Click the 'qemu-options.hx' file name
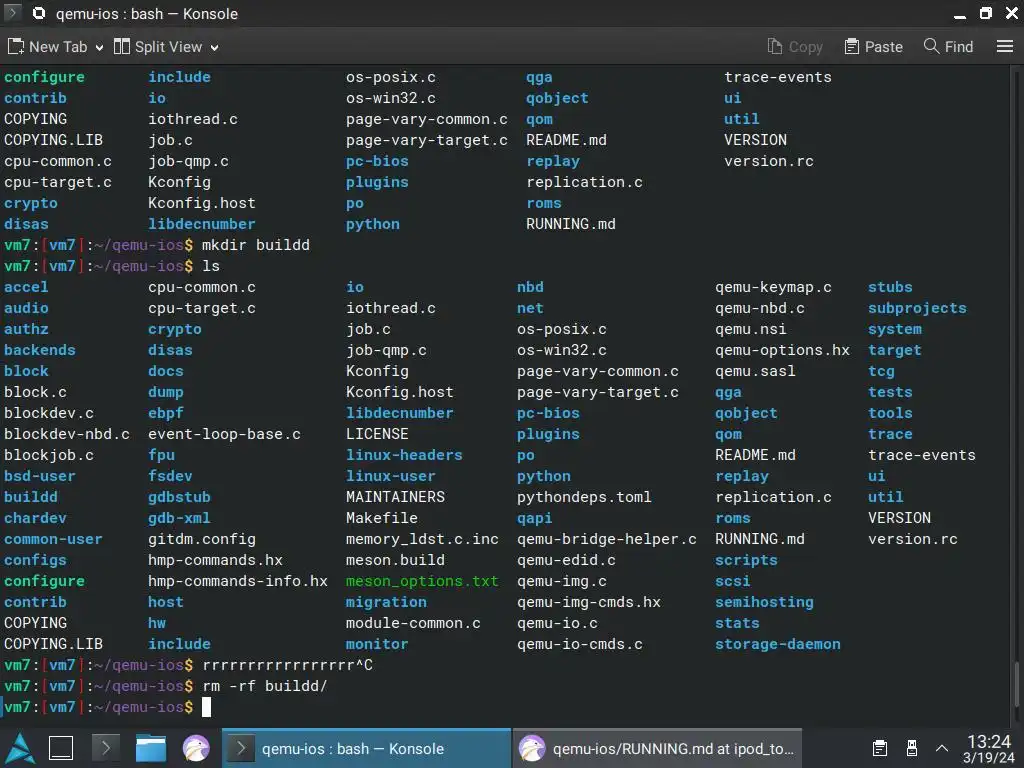Screen dimensions: 1024x768 782,350
